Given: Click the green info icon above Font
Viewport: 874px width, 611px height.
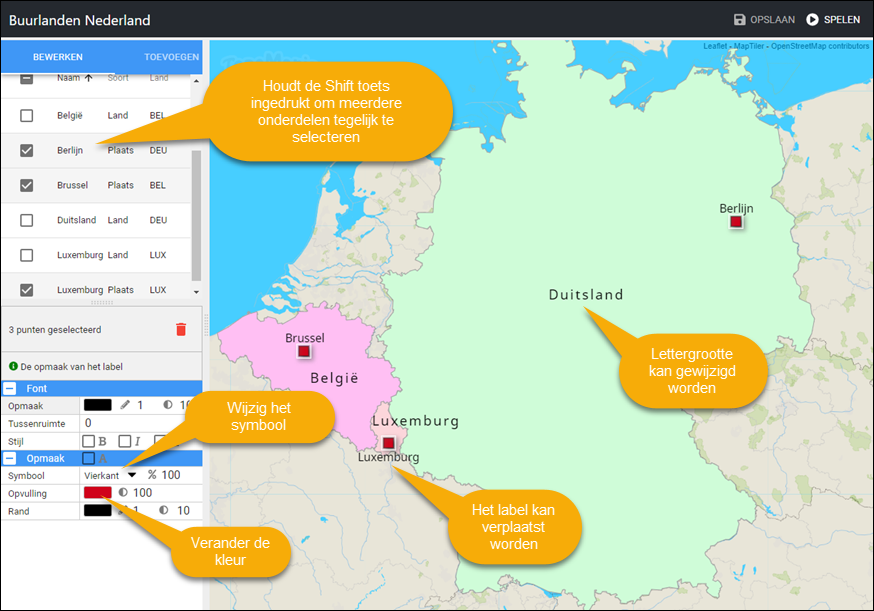Looking at the screenshot, I should (x=13, y=367).
